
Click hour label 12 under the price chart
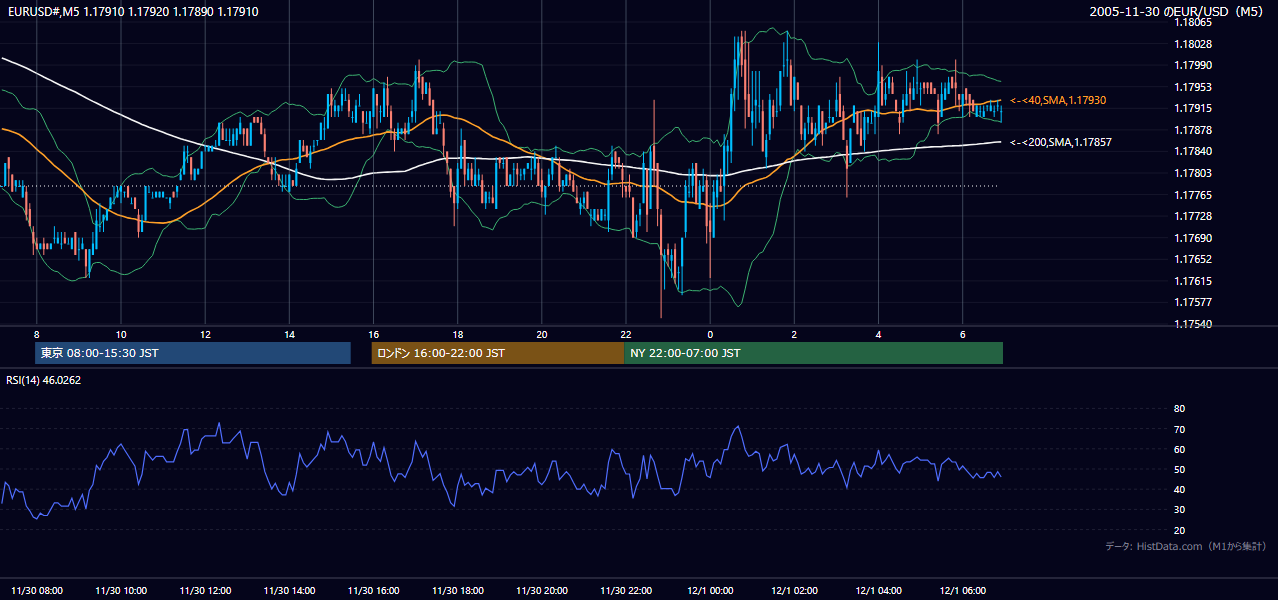(204, 334)
